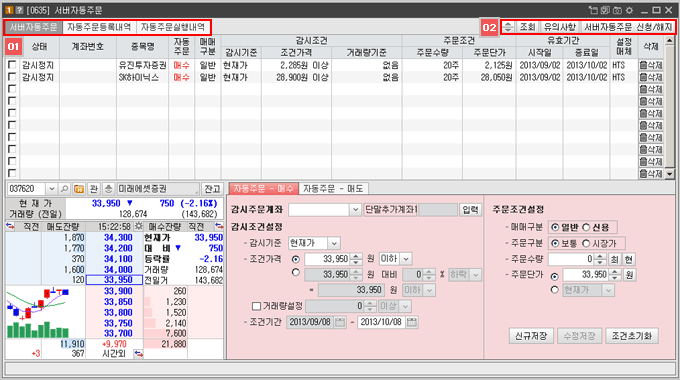Click the order list scrollbar up arrow
Image resolution: width=680 pixels, height=380 pixels.
tap(670, 41)
